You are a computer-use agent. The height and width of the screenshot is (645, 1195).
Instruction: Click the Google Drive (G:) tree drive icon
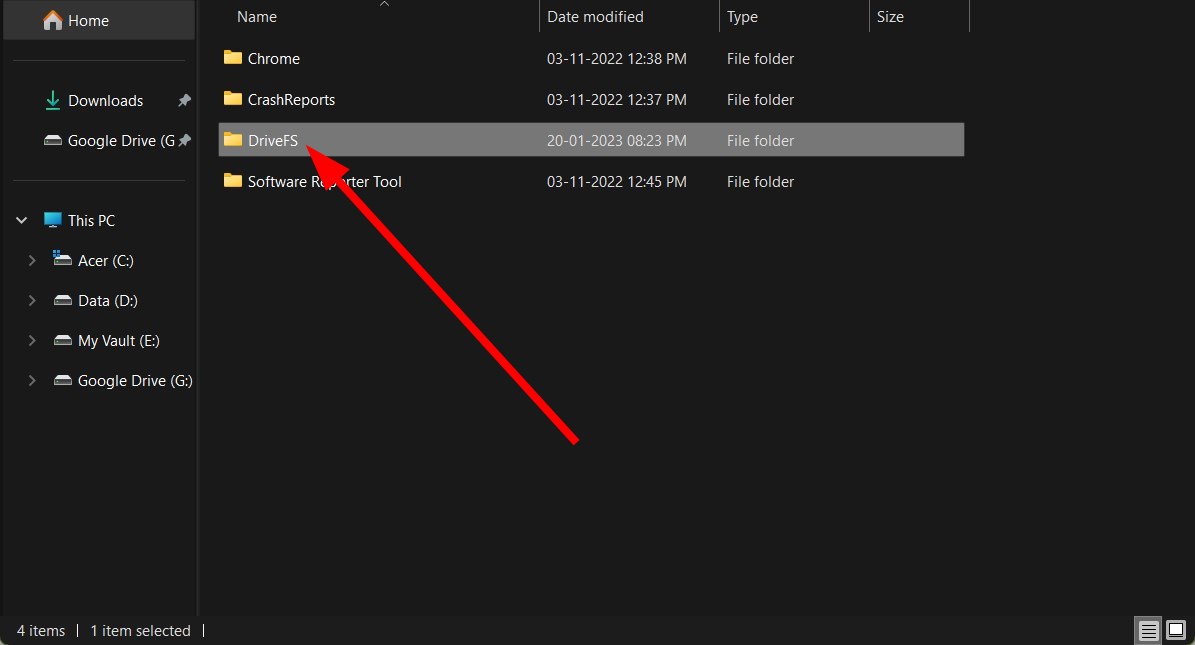62,380
